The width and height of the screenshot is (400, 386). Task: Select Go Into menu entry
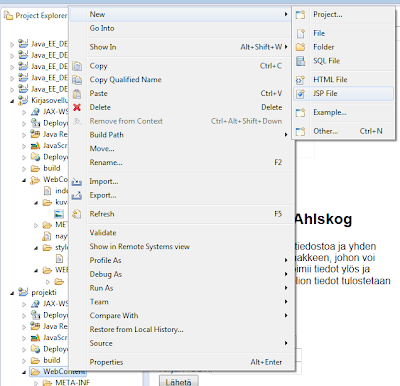(x=180, y=28)
